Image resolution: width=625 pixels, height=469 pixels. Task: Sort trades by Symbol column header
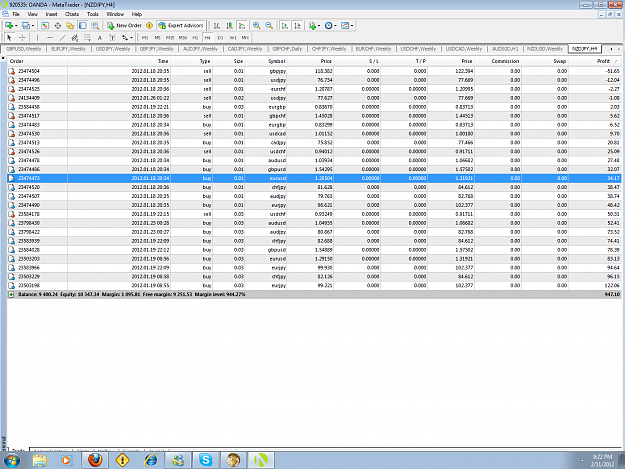pos(277,61)
